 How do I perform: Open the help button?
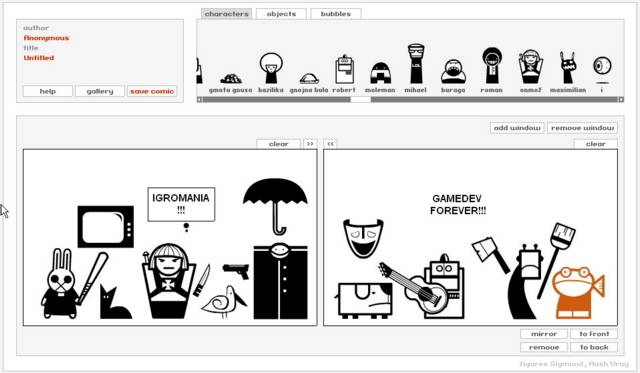(x=48, y=91)
